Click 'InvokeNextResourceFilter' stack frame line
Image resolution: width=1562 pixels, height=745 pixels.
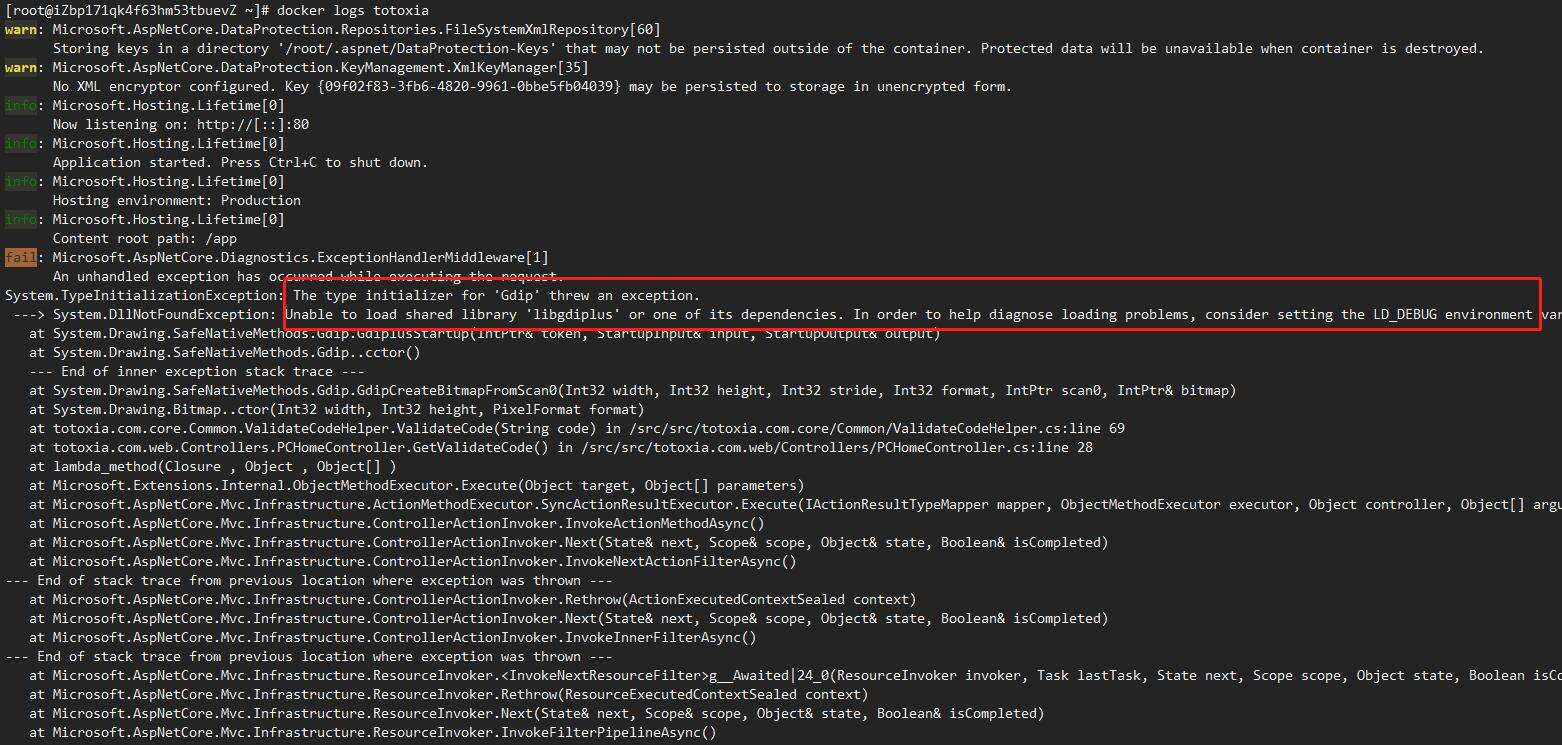[x=795, y=675]
